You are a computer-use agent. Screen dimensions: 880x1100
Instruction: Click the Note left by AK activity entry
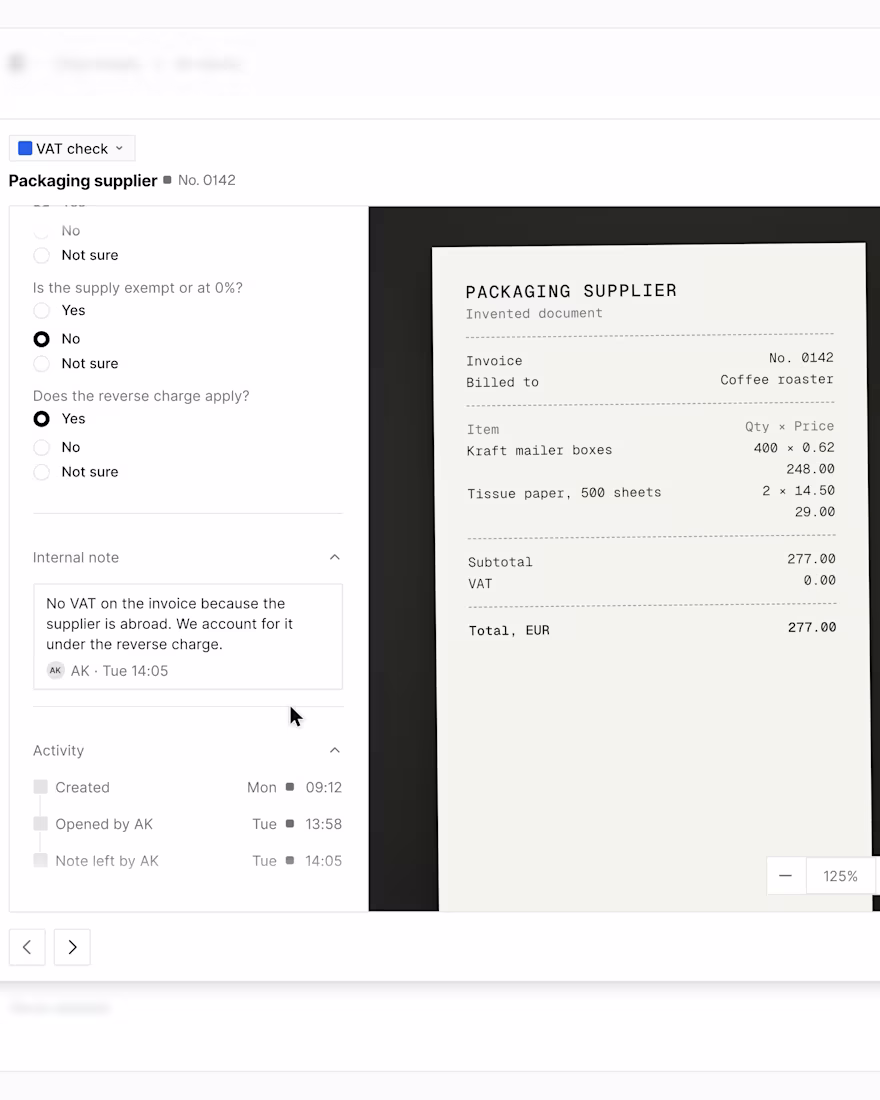(187, 860)
